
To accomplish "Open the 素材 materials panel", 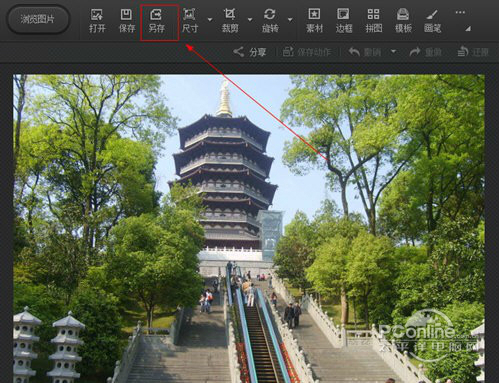I will point(314,21).
